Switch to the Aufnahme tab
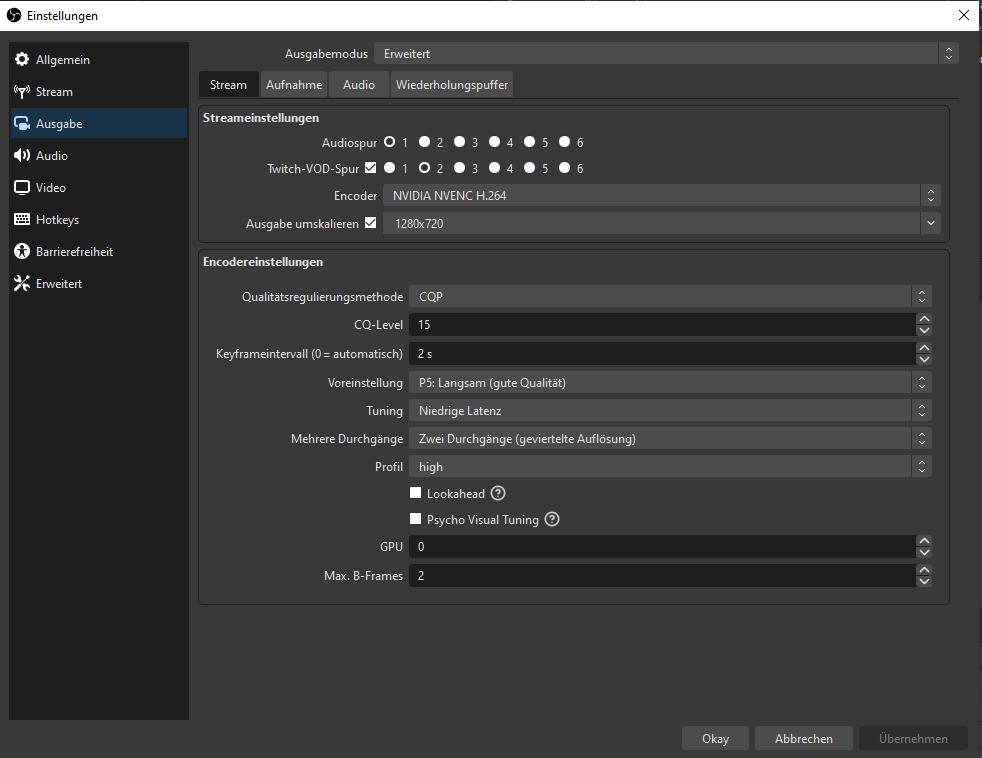Image resolution: width=982 pixels, height=758 pixels. pos(294,85)
